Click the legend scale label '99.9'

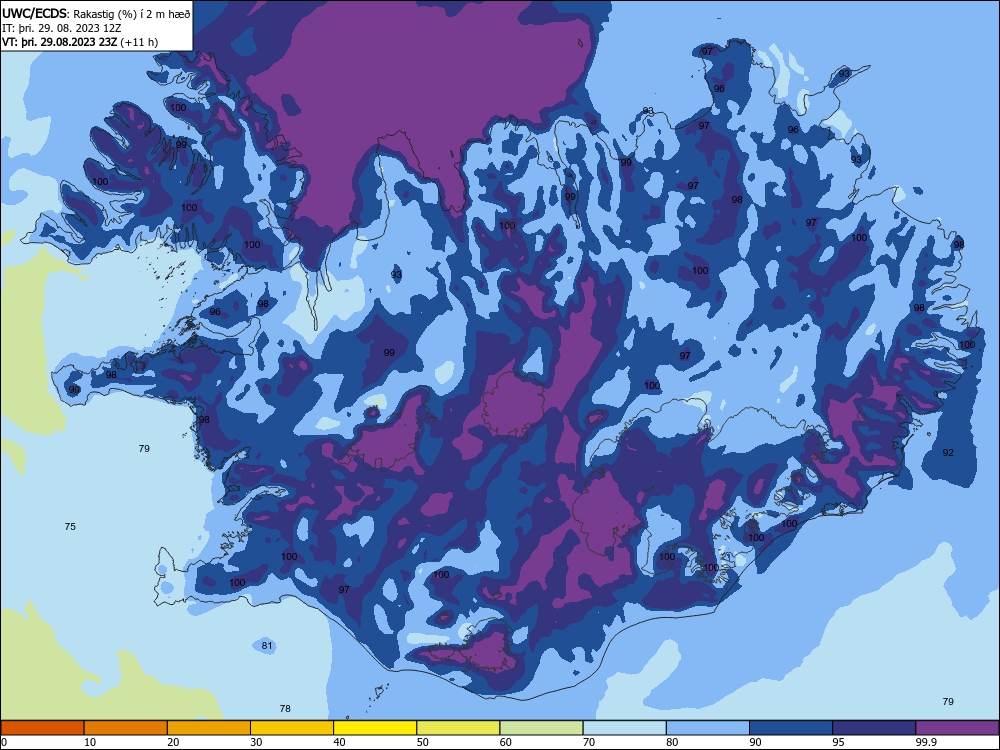[926, 742]
